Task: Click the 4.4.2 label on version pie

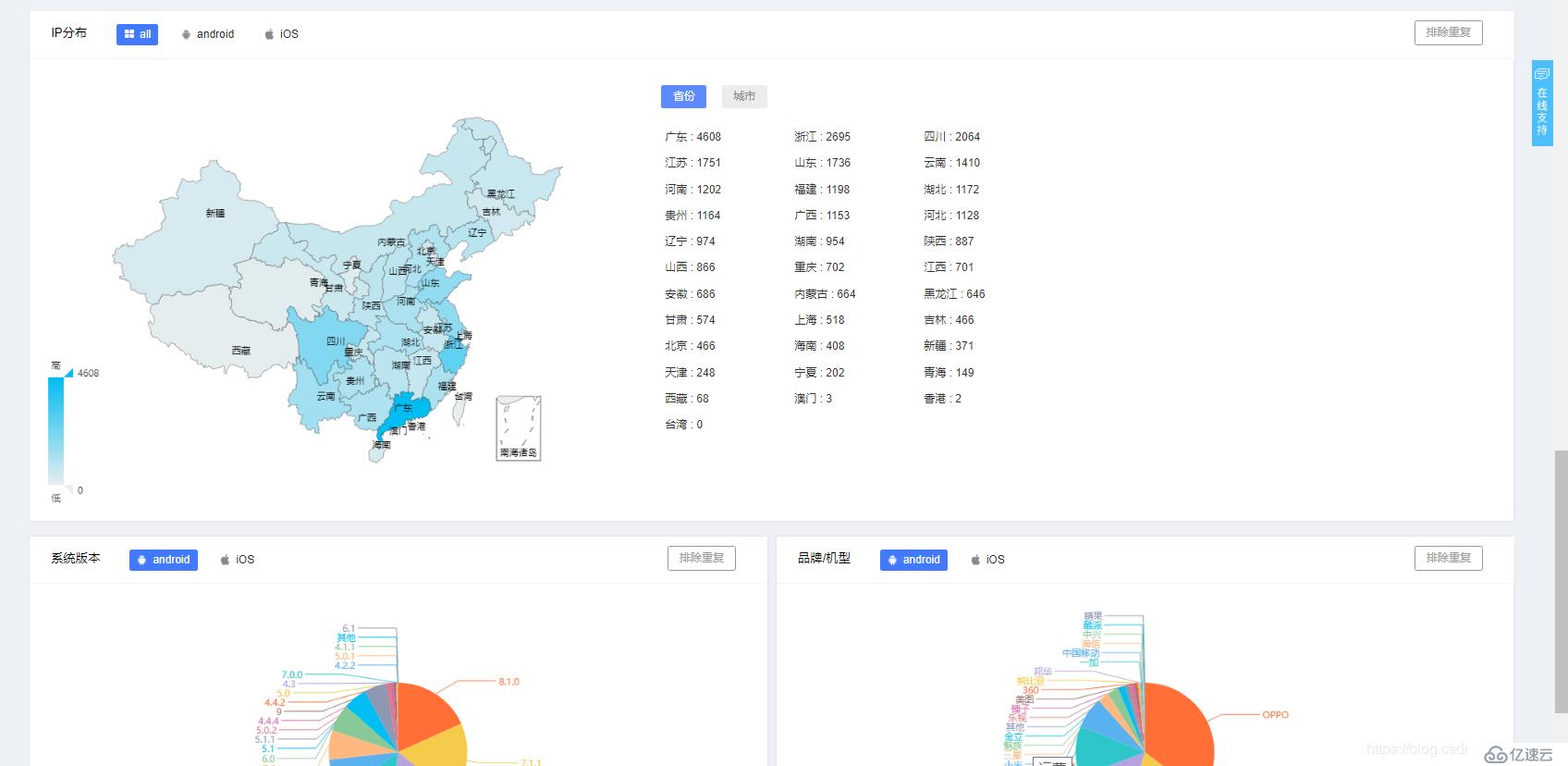Action: pyautogui.click(x=275, y=703)
